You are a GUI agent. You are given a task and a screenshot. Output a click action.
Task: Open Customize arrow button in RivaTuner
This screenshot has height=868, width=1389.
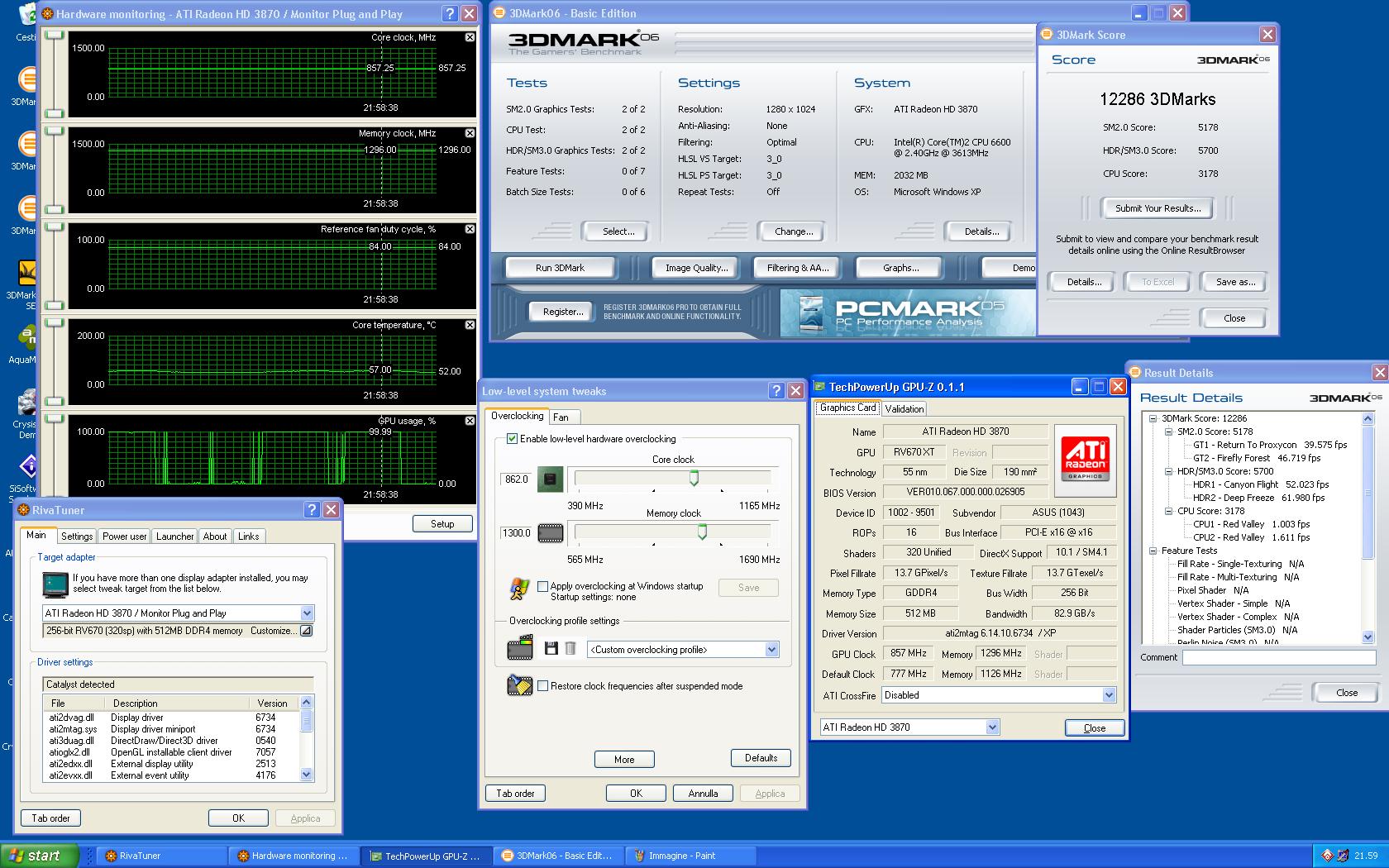(306, 631)
